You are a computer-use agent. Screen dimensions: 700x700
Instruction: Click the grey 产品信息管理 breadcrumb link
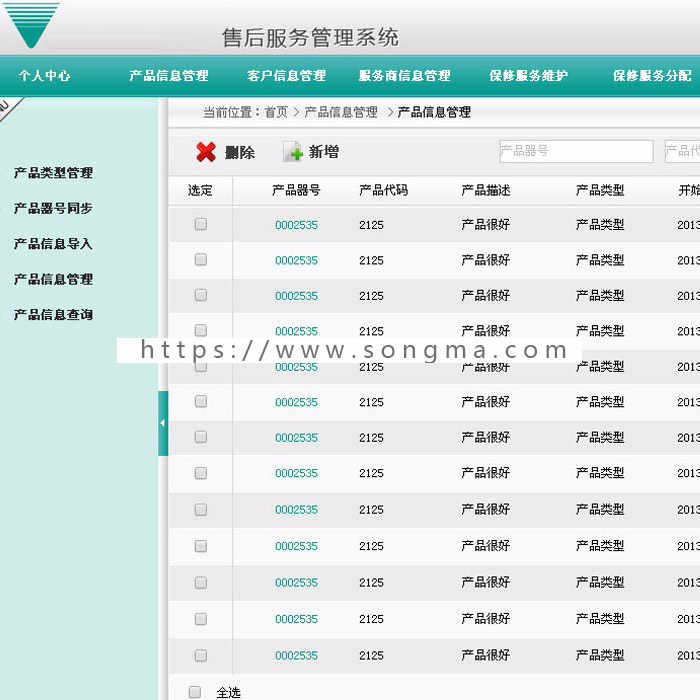tap(341, 112)
